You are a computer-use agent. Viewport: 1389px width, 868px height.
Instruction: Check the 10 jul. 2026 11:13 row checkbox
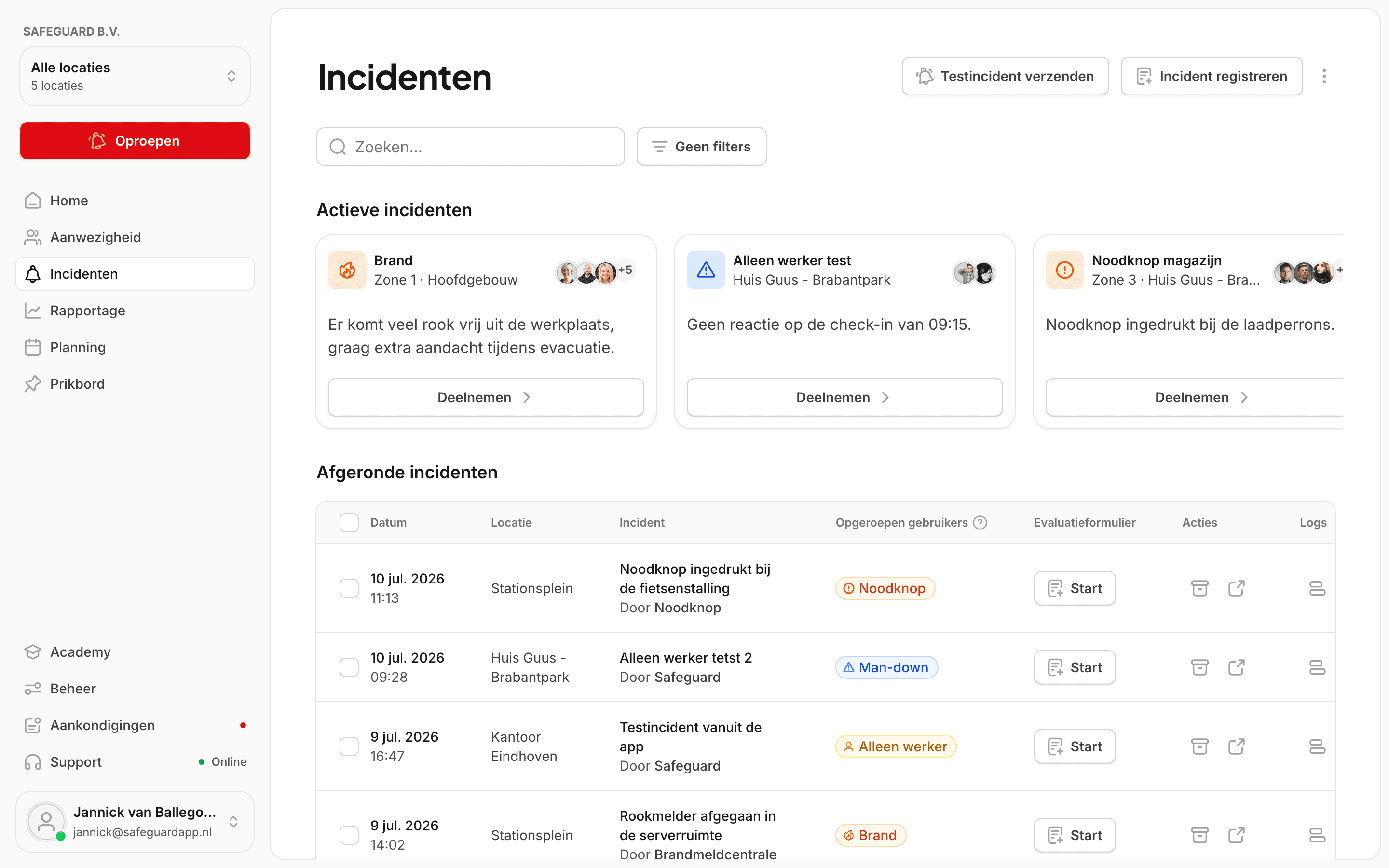(349, 588)
